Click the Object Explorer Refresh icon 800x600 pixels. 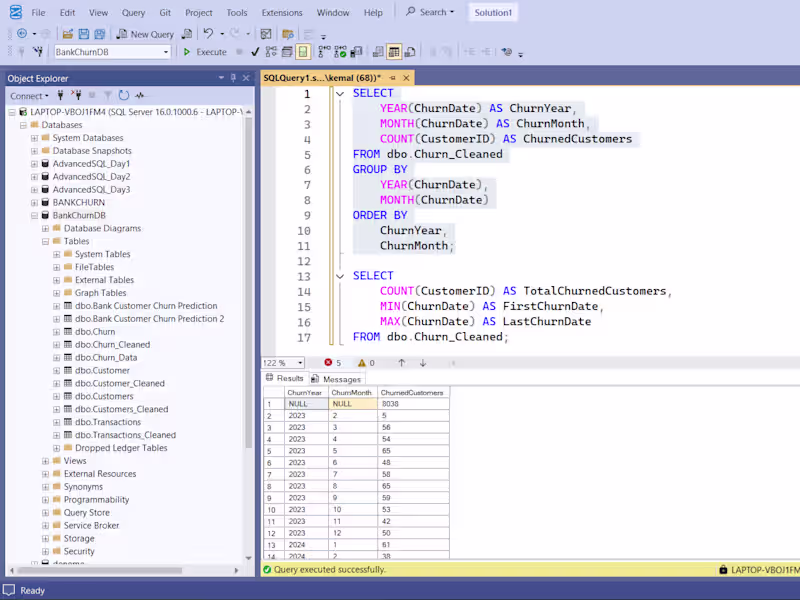point(123,95)
